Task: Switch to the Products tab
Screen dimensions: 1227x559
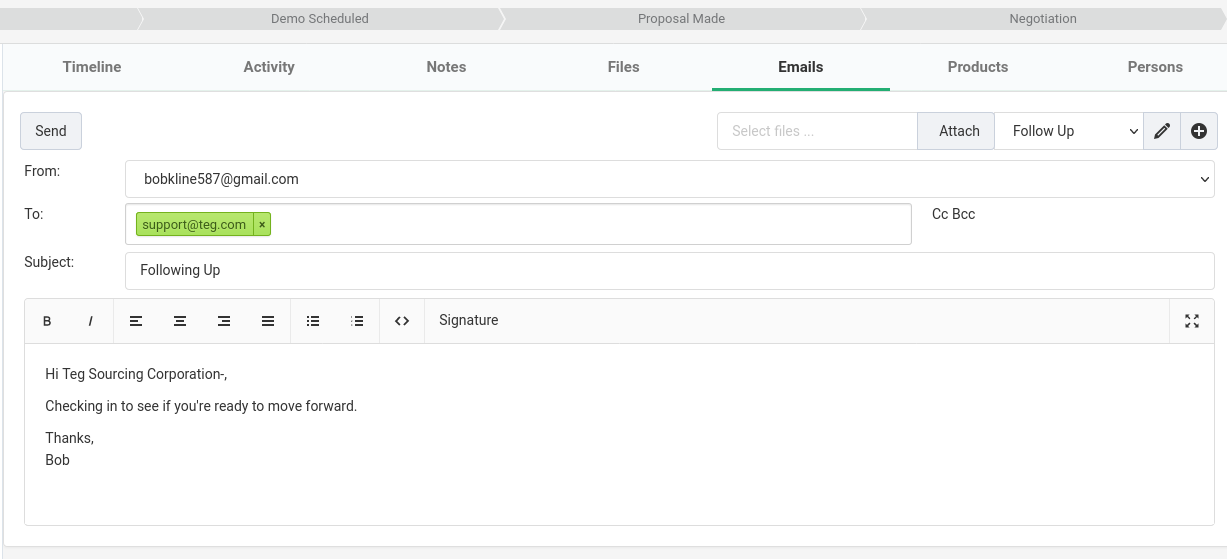Action: pyautogui.click(x=978, y=67)
